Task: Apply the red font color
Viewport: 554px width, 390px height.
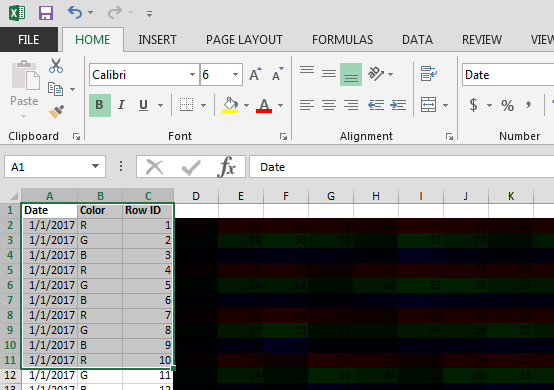Action: [264, 105]
